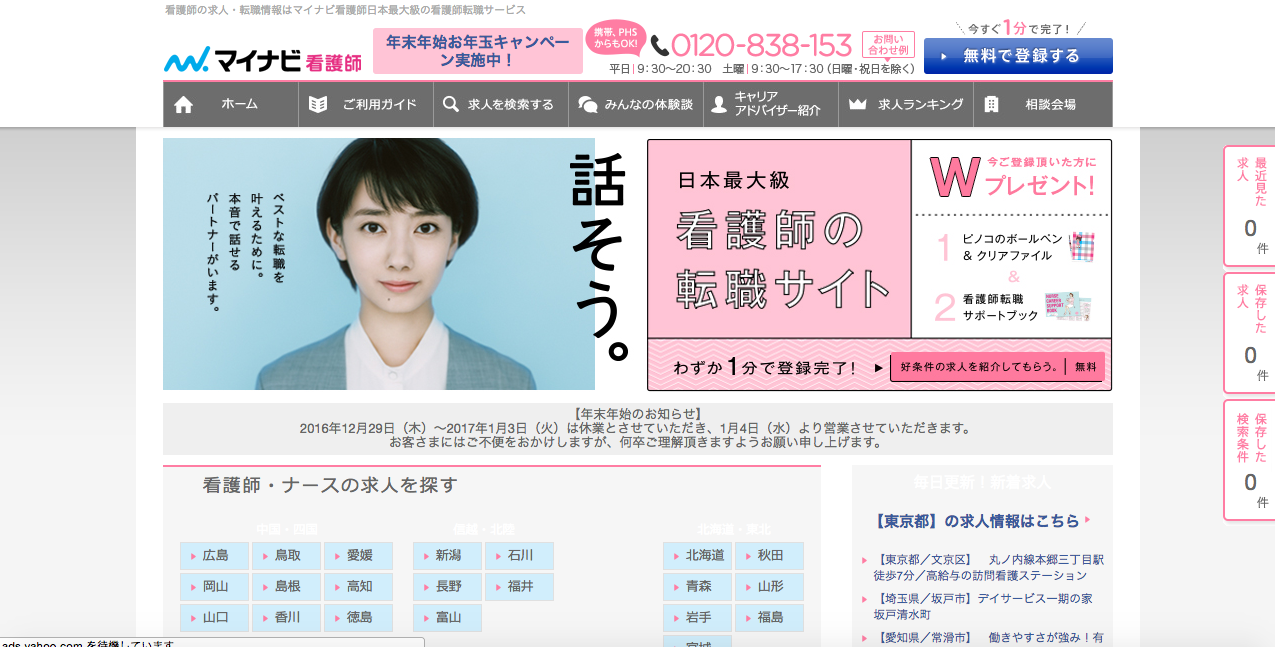Select 北海道 prefecture
This screenshot has height=647, width=1275.
[x=698, y=556]
